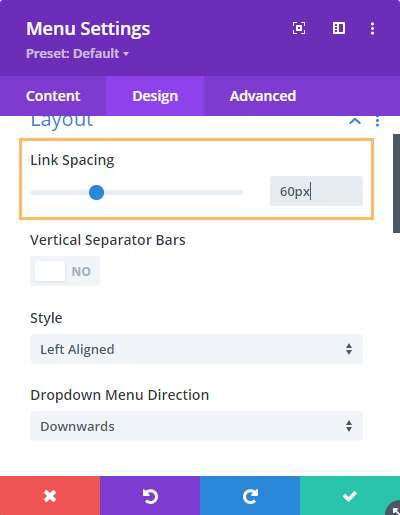Discard changes with the red X button
400x515 pixels.
pyautogui.click(x=50, y=496)
